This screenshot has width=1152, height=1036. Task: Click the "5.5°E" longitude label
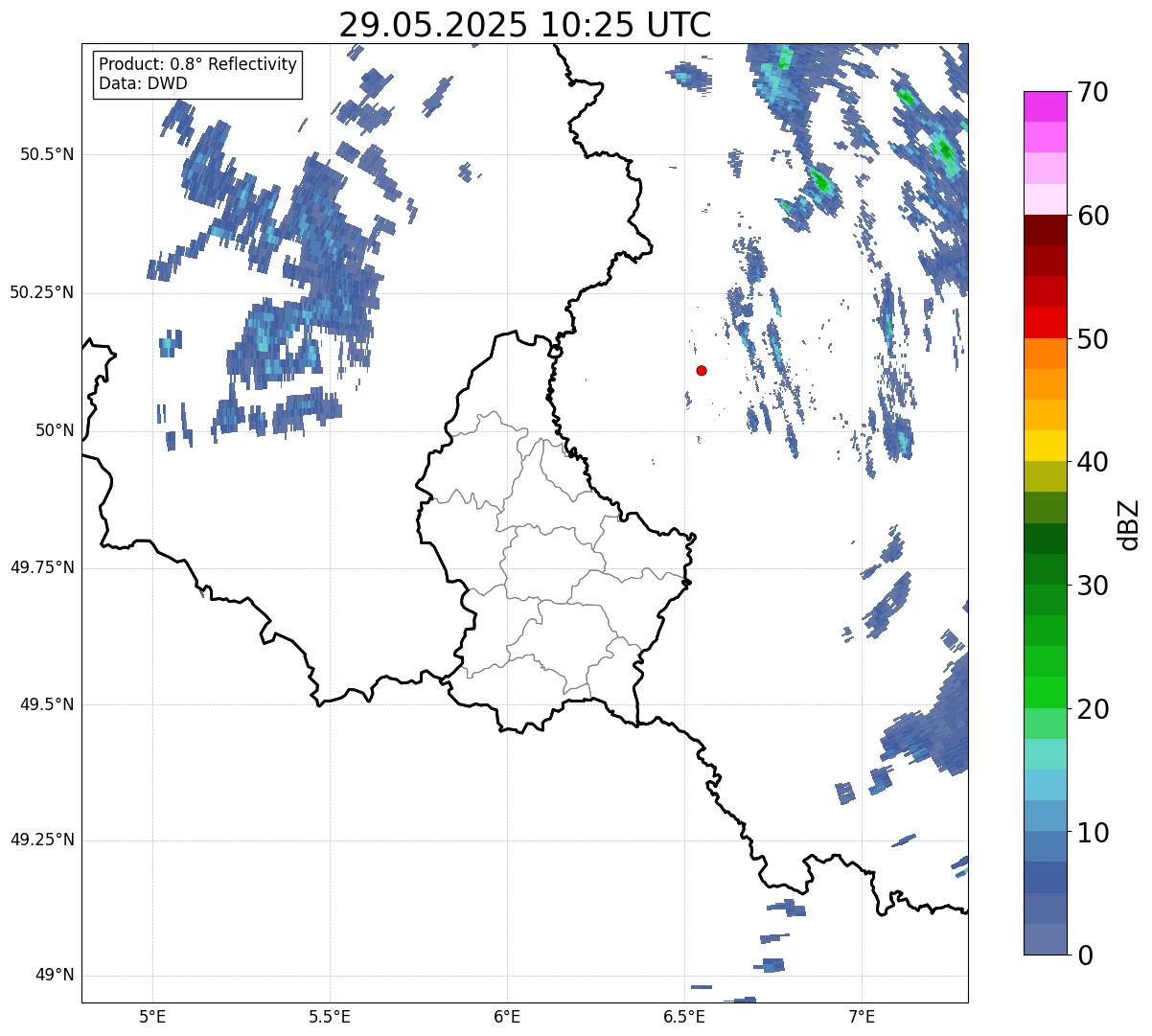point(330,1016)
